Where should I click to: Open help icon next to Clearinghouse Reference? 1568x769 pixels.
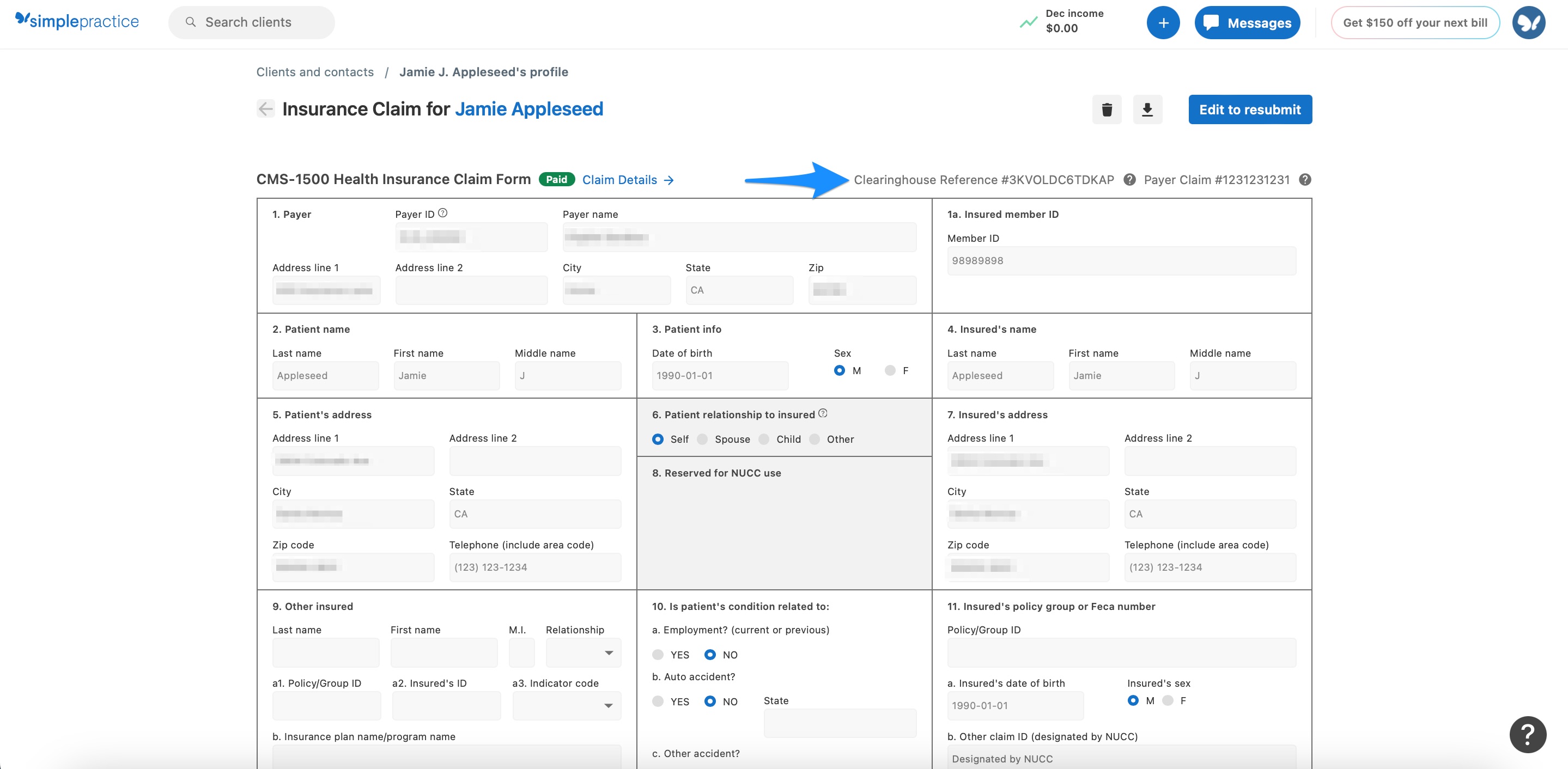1129,180
